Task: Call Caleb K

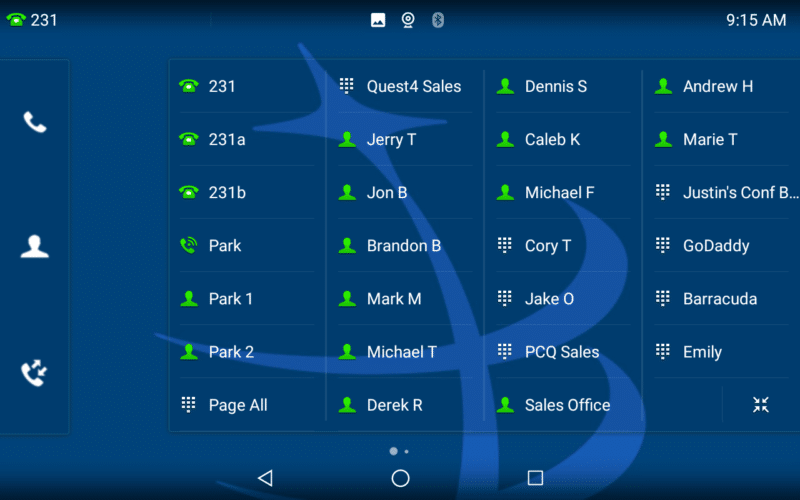Action: point(563,139)
